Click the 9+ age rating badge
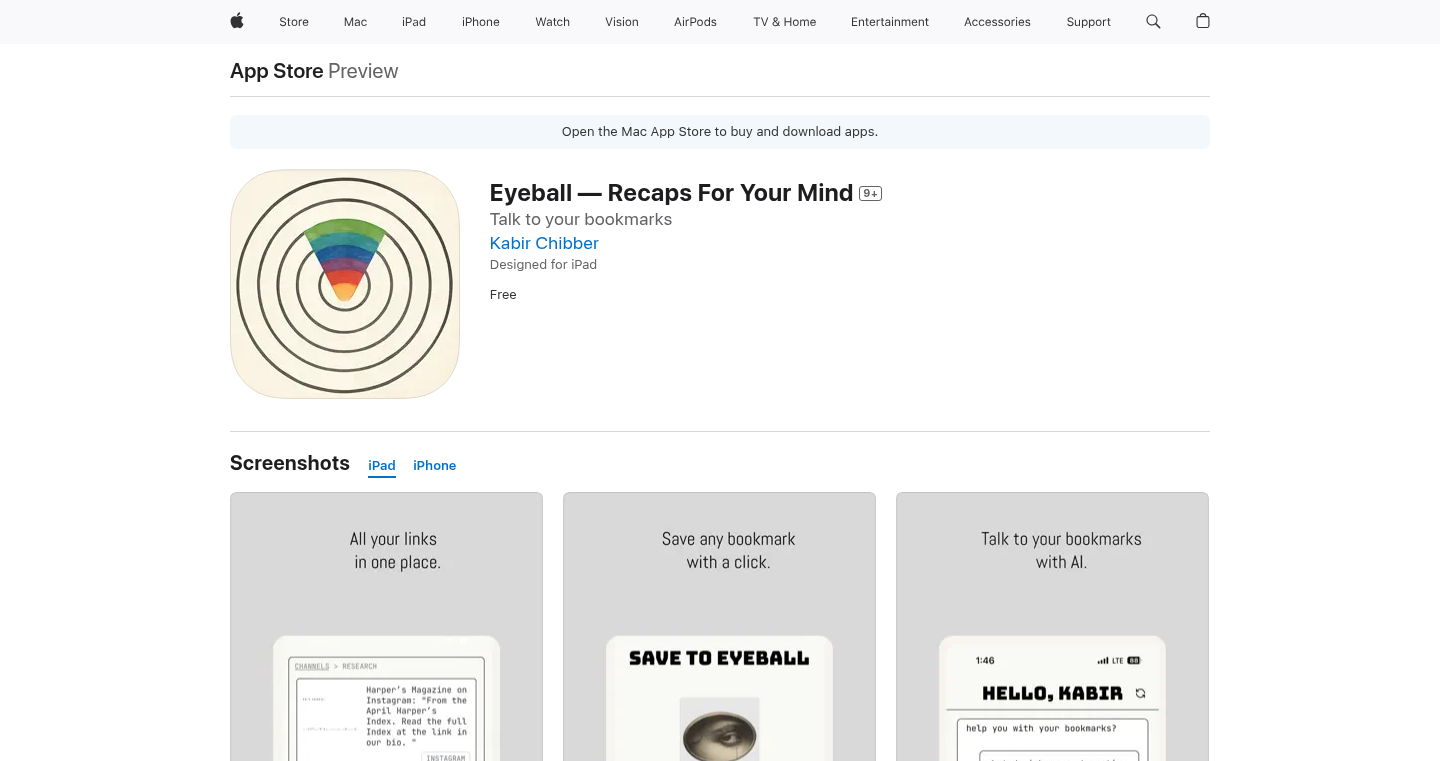The width and height of the screenshot is (1440, 761). 870,194
